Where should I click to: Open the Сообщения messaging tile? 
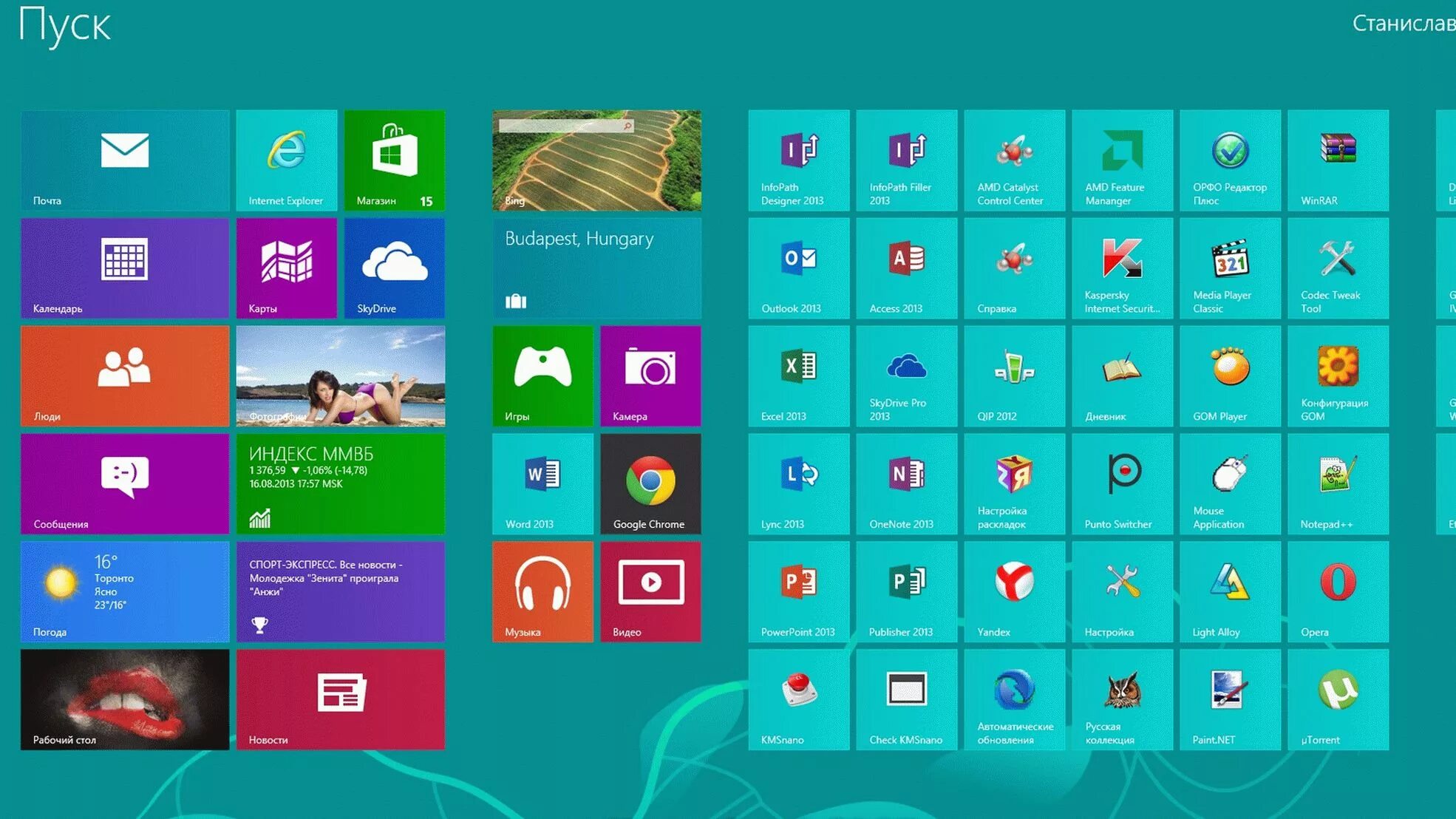[x=125, y=484]
